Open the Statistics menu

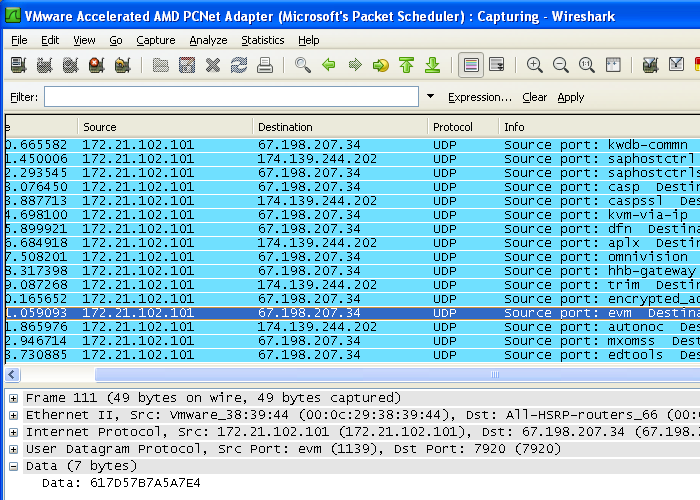point(262,40)
